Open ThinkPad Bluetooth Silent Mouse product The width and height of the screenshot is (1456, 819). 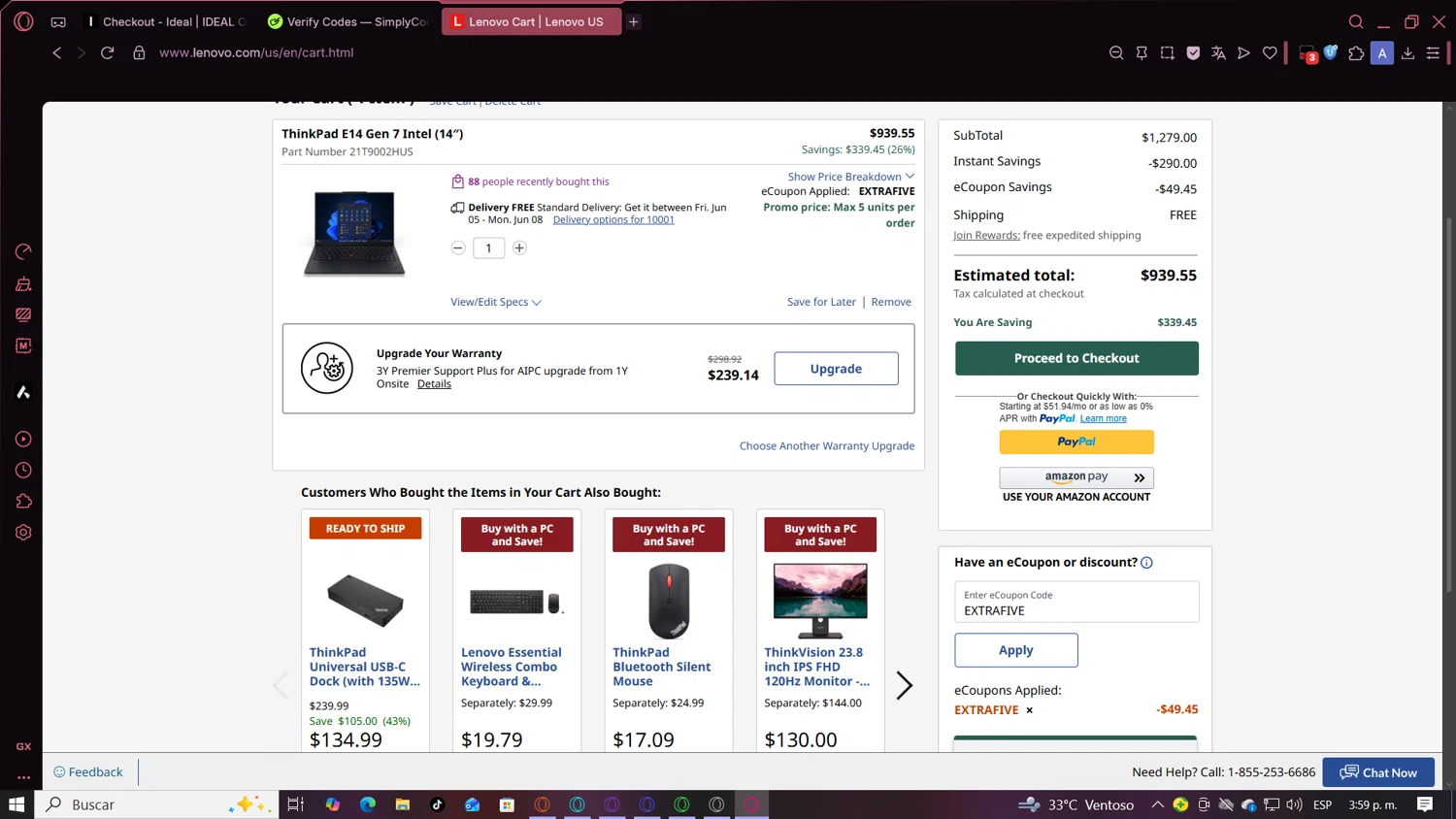[x=662, y=667]
